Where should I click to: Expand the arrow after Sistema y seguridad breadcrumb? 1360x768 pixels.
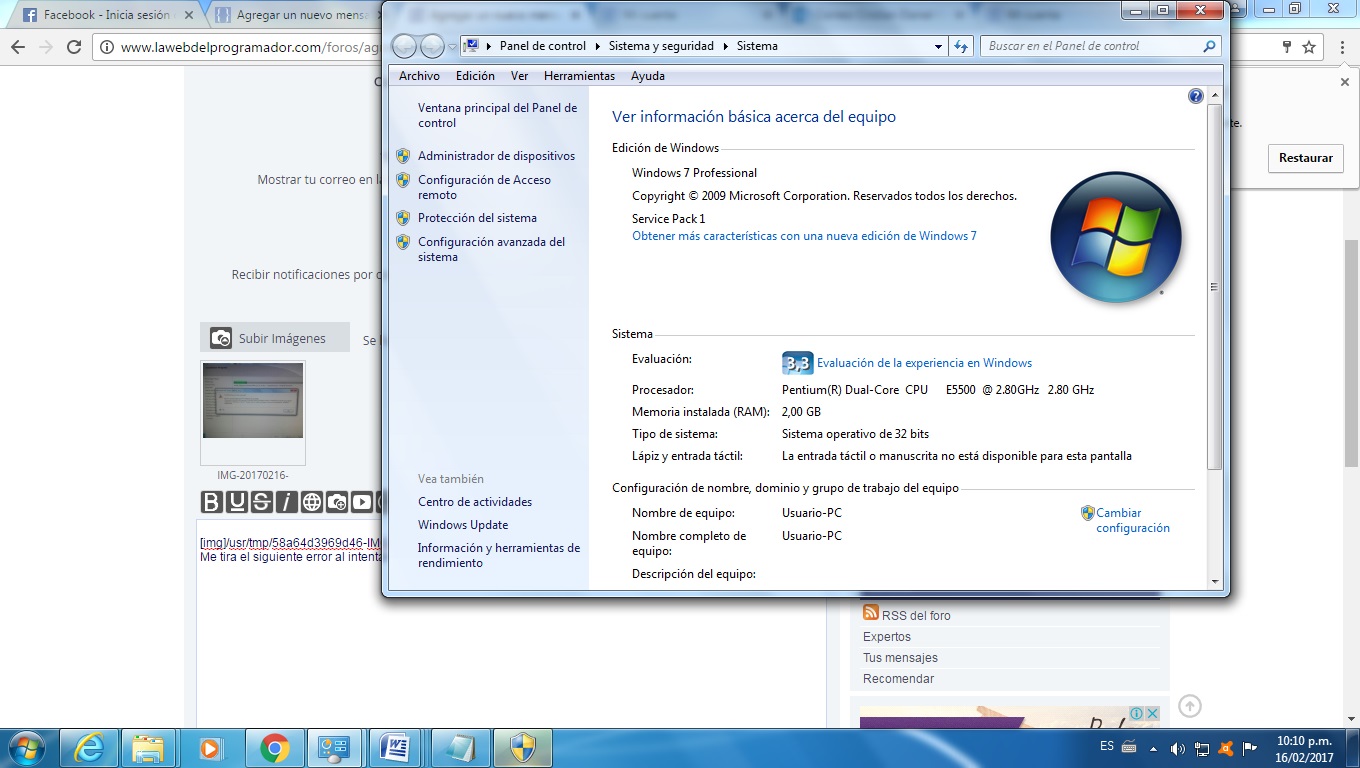(x=725, y=46)
